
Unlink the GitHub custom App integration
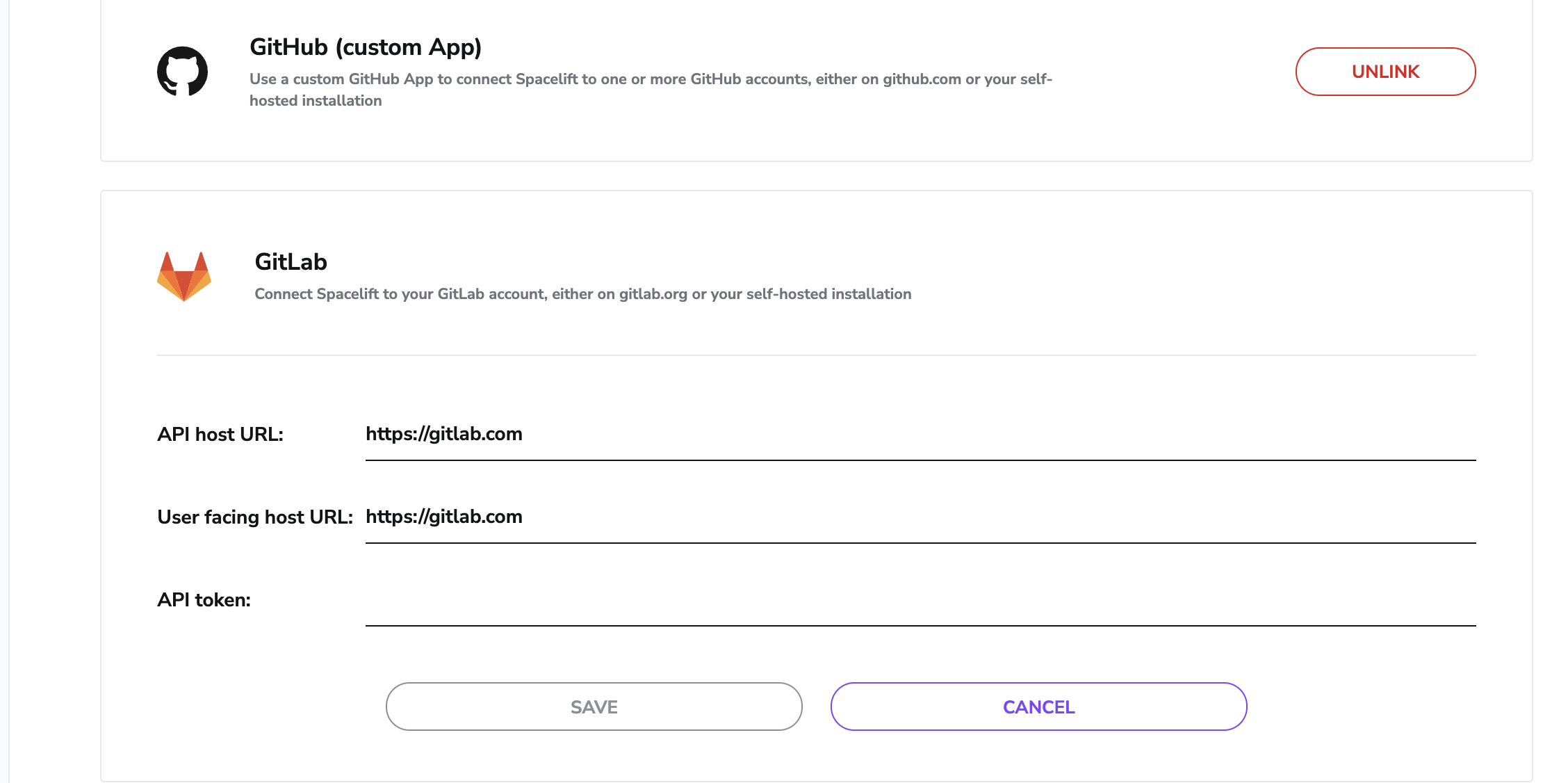point(1385,72)
